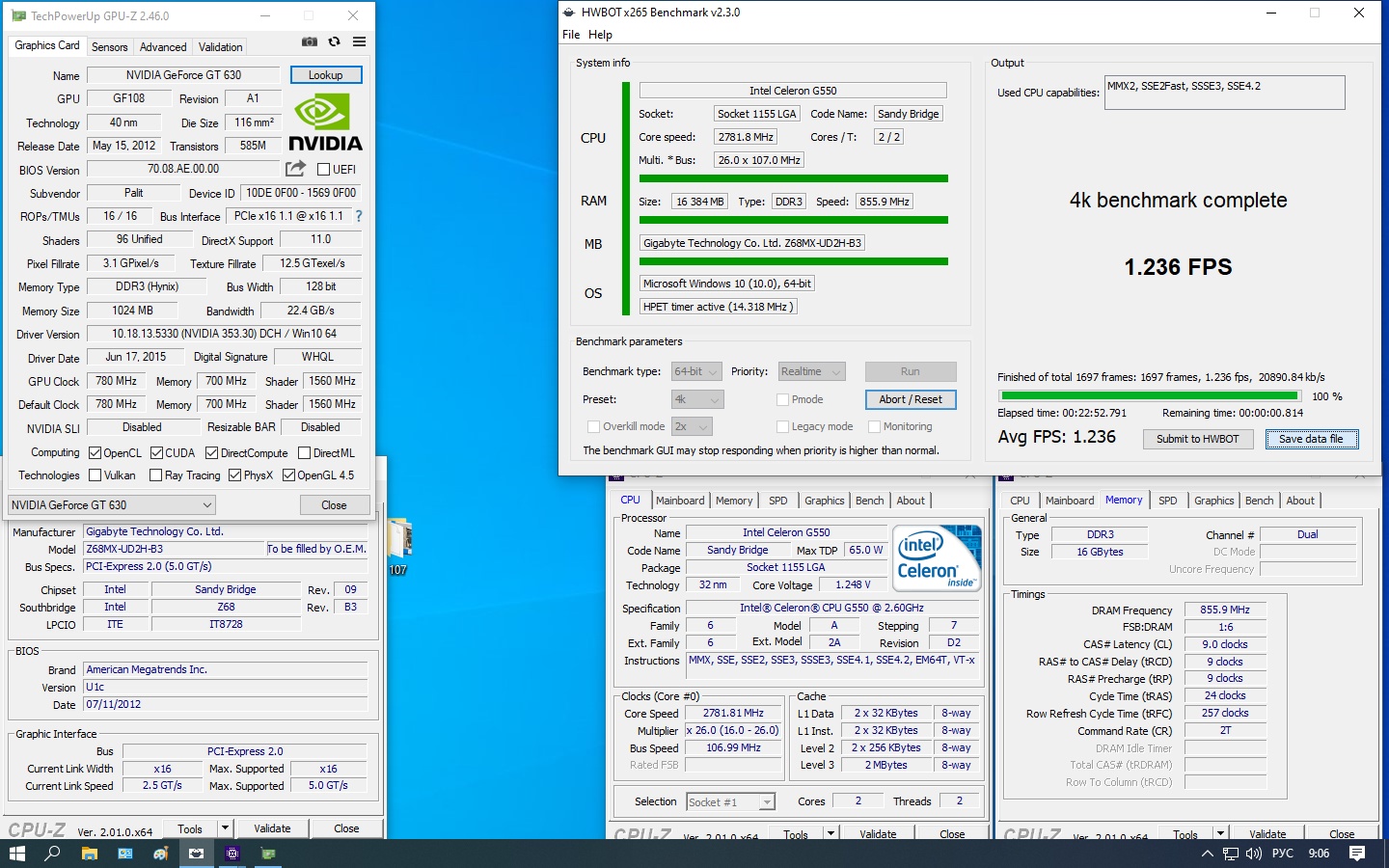1389x868 pixels.
Task: Click the network tray icon
Action: 1231,854
